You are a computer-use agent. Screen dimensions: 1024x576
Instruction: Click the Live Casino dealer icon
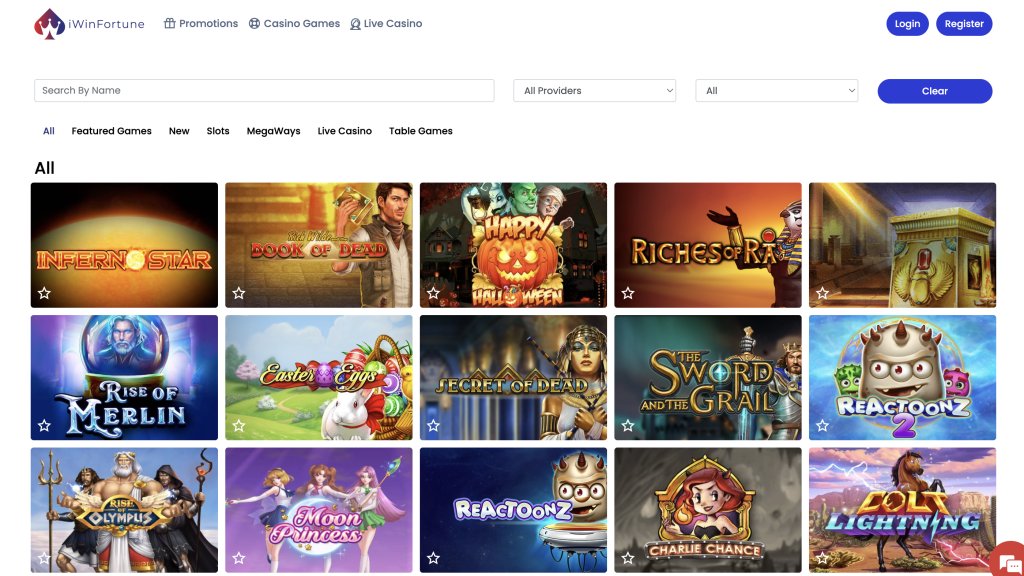pos(354,23)
